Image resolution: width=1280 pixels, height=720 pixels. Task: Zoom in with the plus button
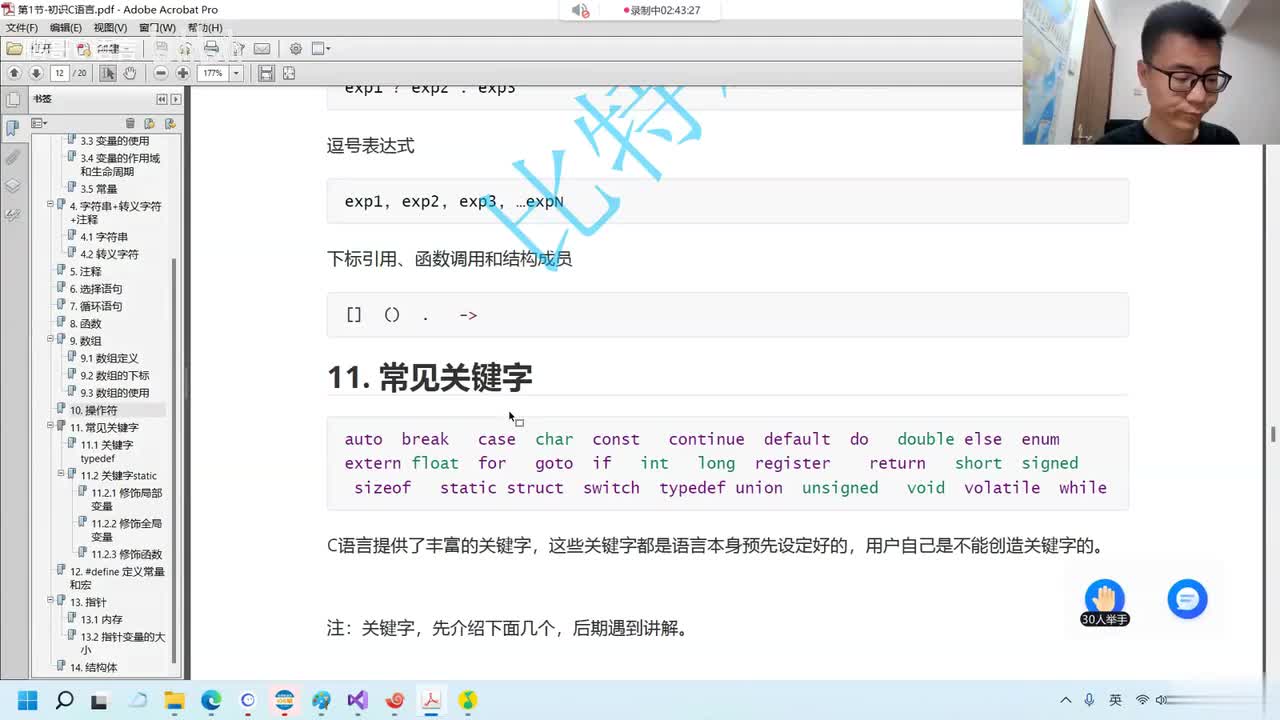point(182,73)
